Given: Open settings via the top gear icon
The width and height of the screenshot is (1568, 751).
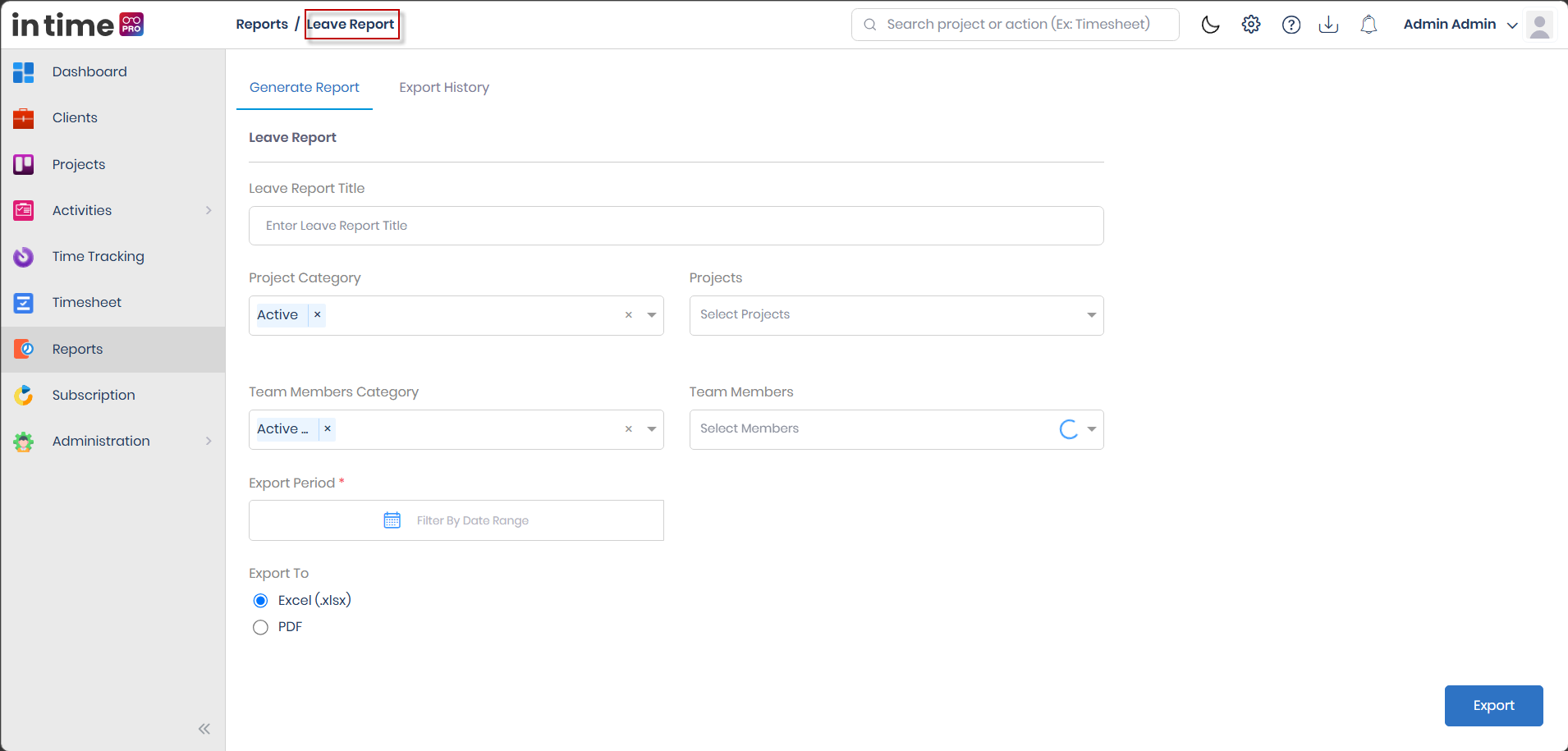Looking at the screenshot, I should [x=1251, y=25].
